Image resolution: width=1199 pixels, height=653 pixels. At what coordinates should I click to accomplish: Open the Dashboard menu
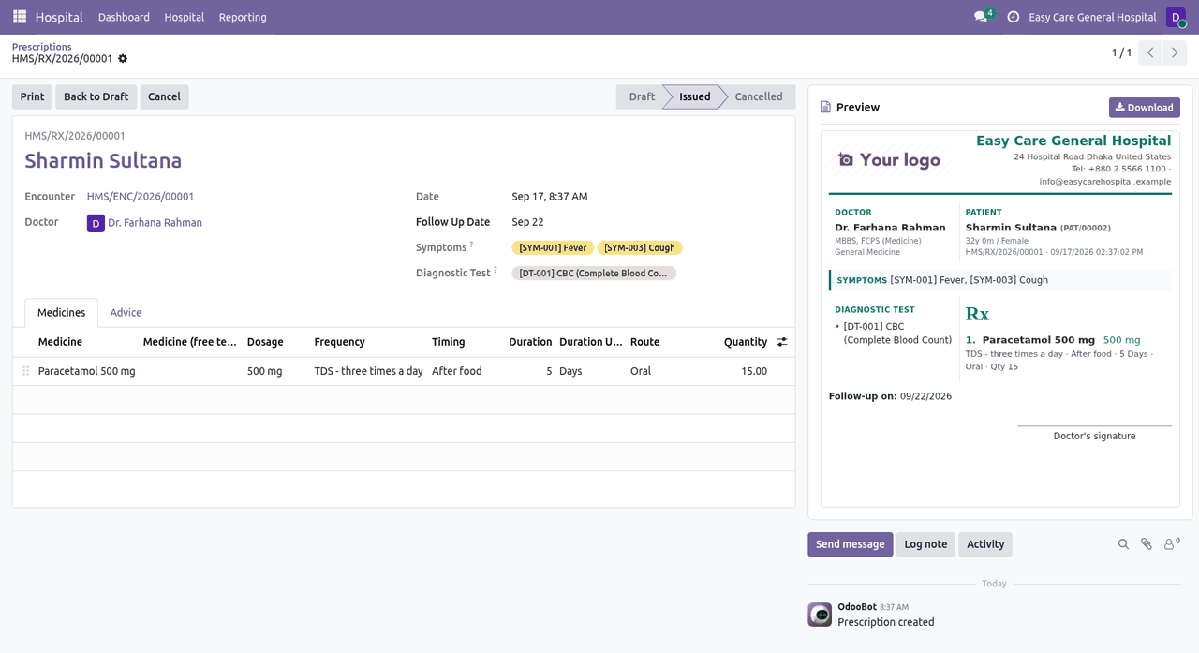(x=124, y=17)
